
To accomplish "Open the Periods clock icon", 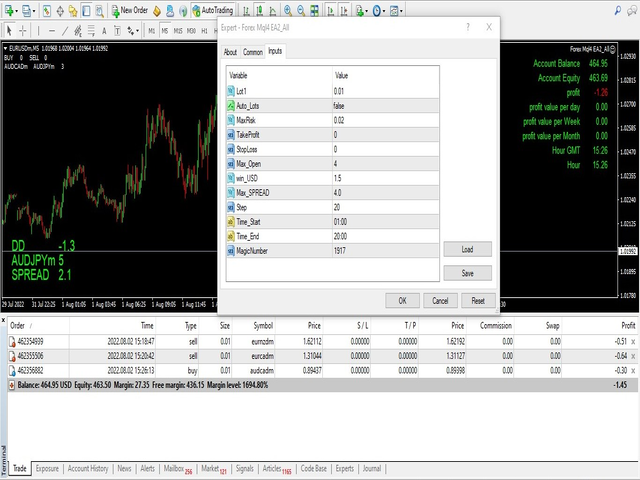I will tap(376, 11).
